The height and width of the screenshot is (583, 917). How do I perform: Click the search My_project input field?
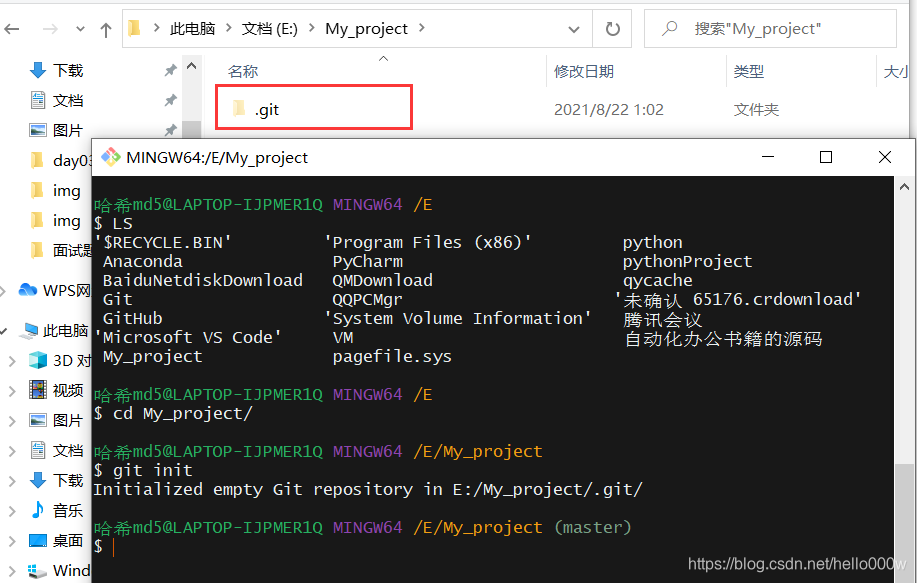pos(770,29)
